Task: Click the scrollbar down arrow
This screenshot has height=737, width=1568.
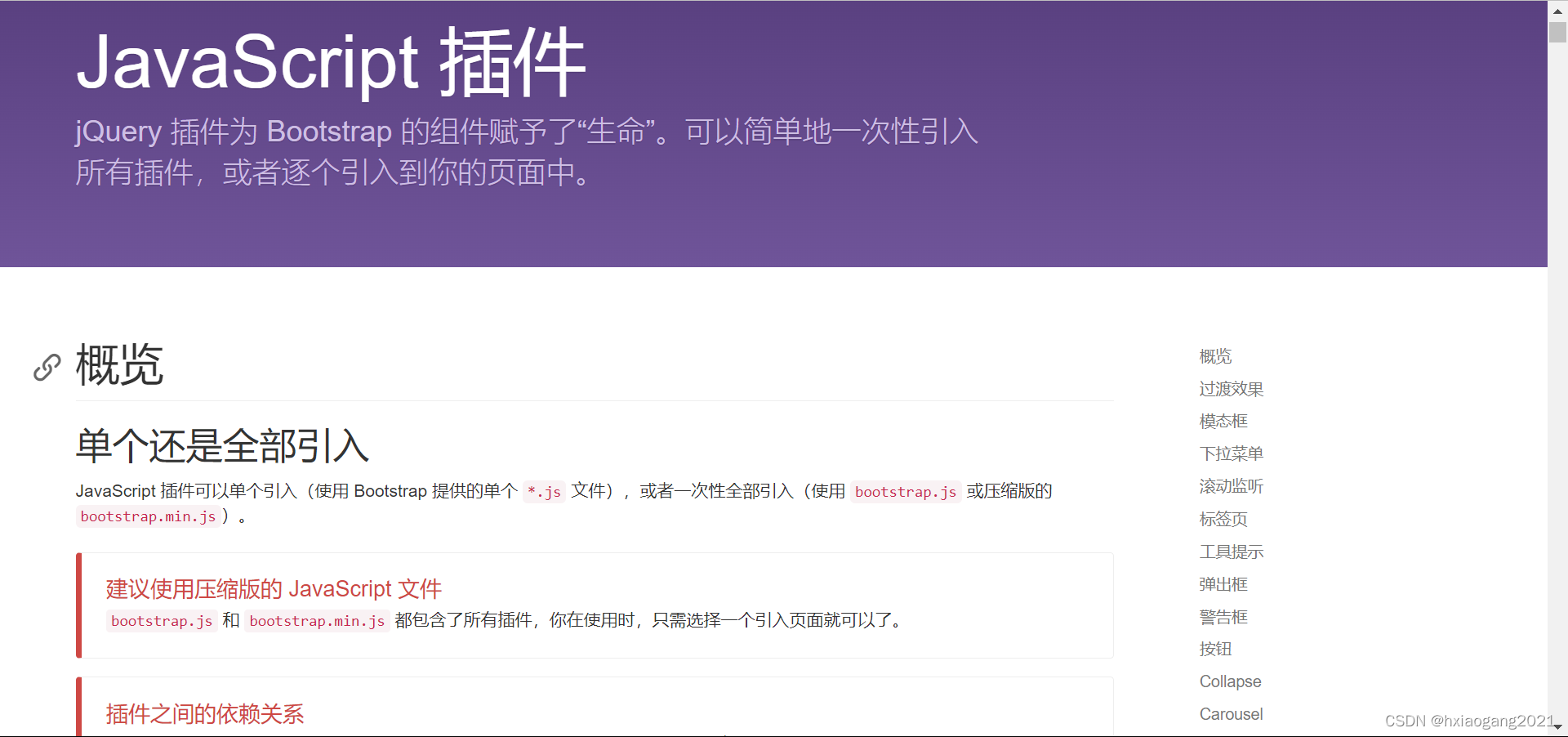Action: tap(1557, 727)
